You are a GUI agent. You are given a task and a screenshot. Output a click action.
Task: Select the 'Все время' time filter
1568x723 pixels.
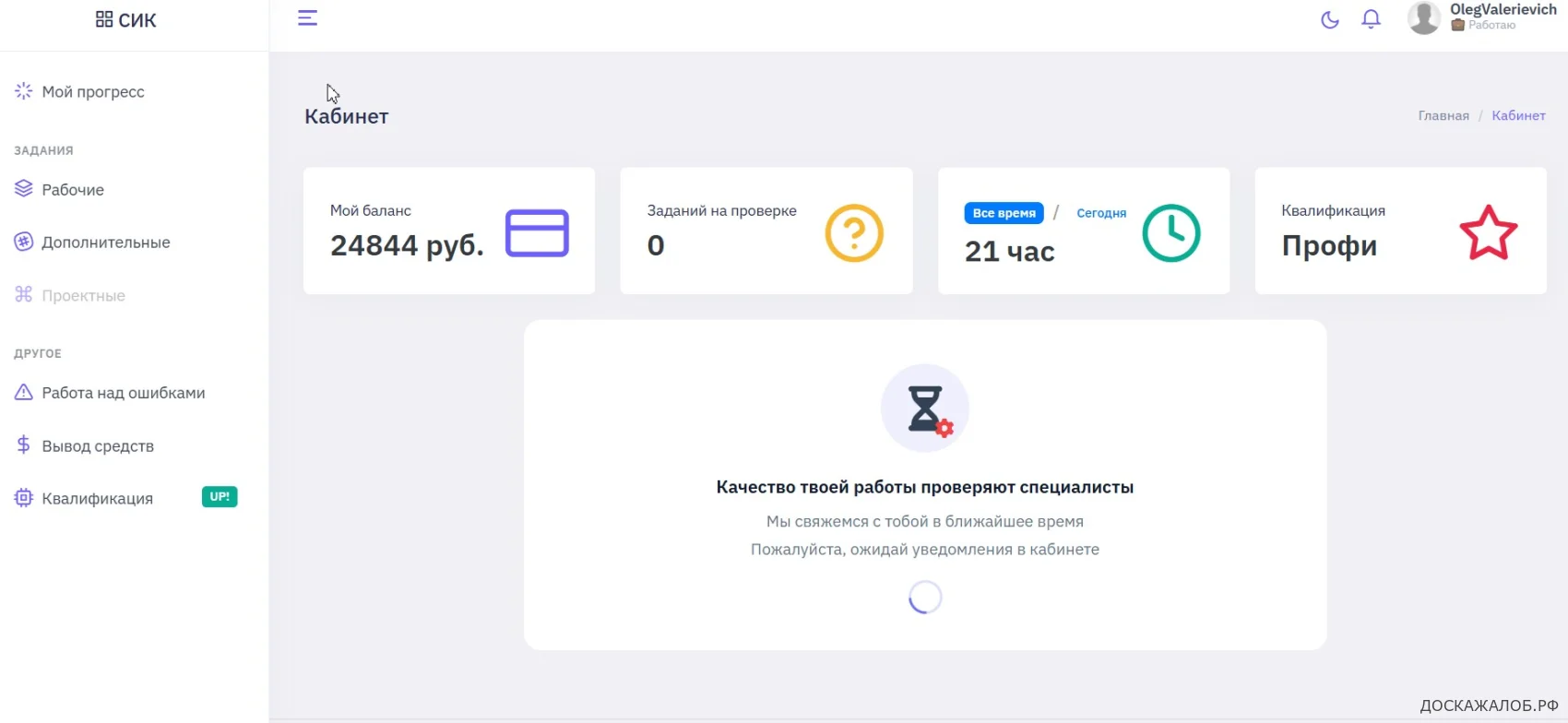click(1004, 213)
